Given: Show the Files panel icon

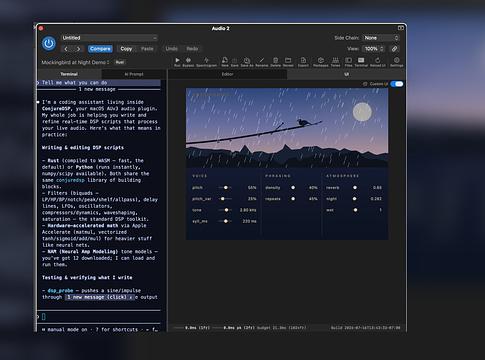Looking at the screenshot, I should pyautogui.click(x=348, y=61).
